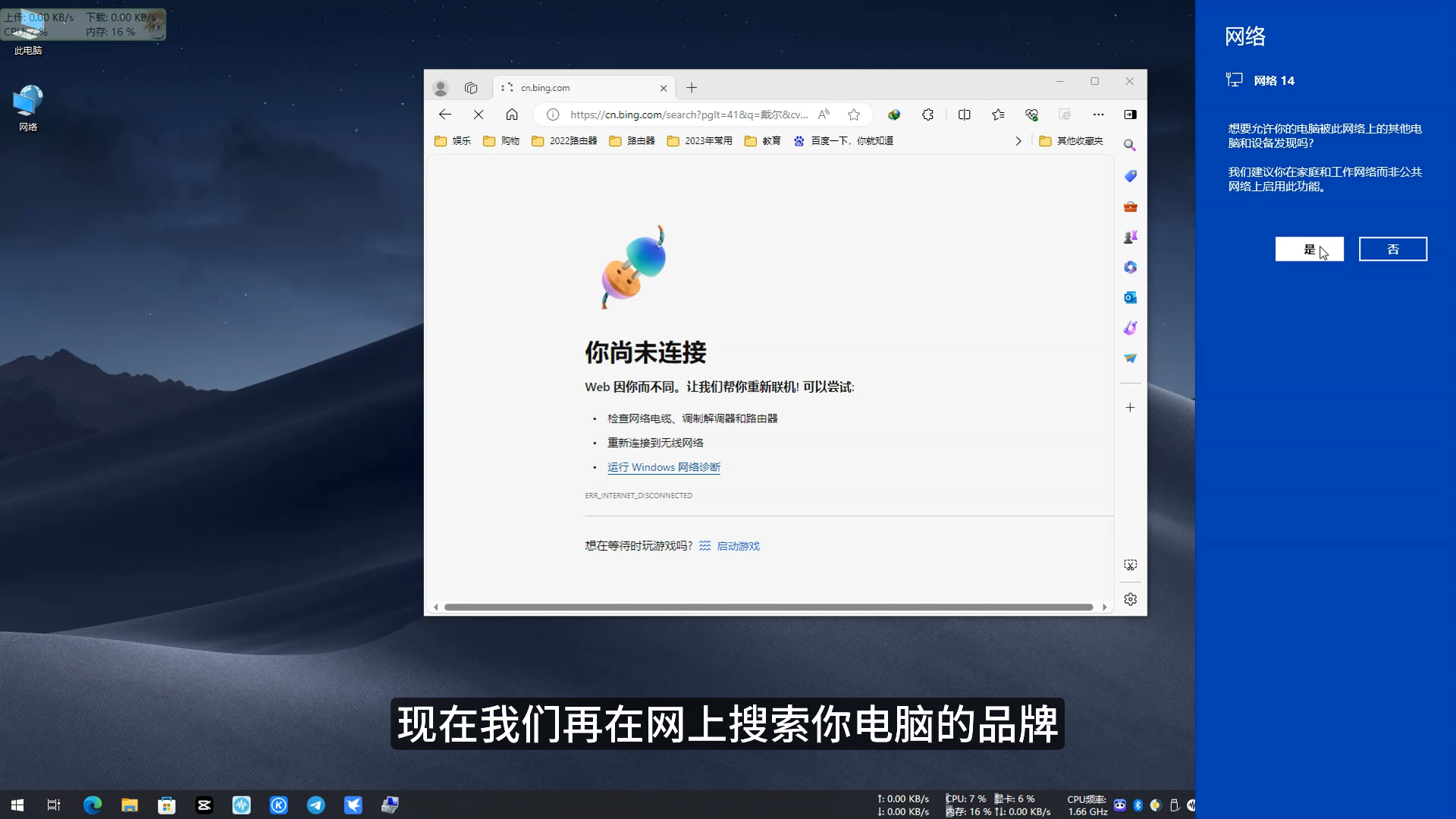Open the Drop panel in Edge sidebar
Screen dimensions: 1456x819
pos(1130,358)
